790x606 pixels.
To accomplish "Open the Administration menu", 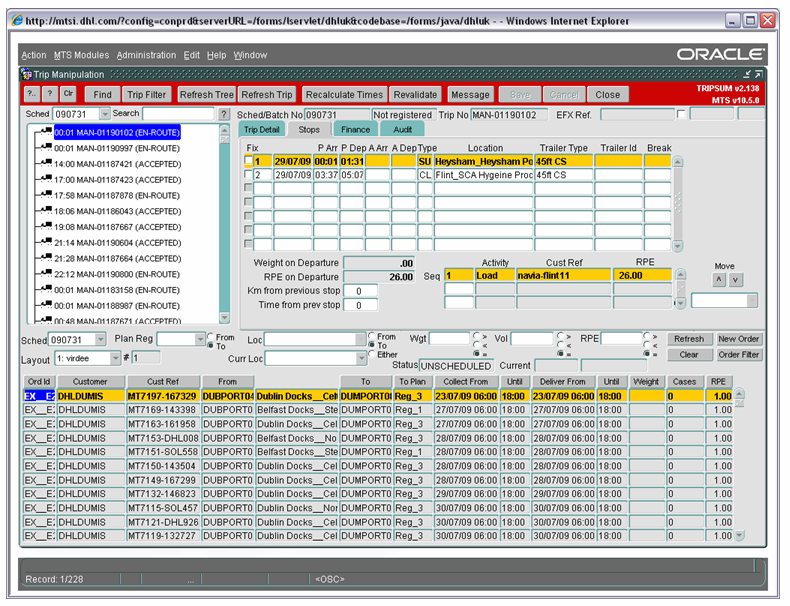I will tap(146, 55).
